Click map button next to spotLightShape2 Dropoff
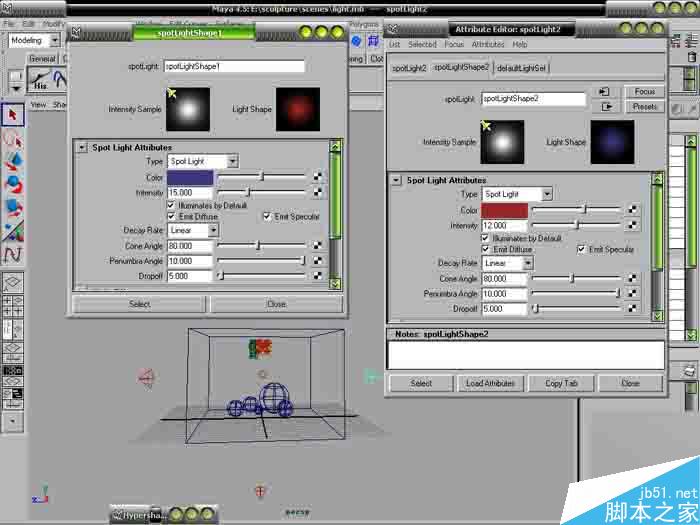700x525 pixels. point(632,308)
